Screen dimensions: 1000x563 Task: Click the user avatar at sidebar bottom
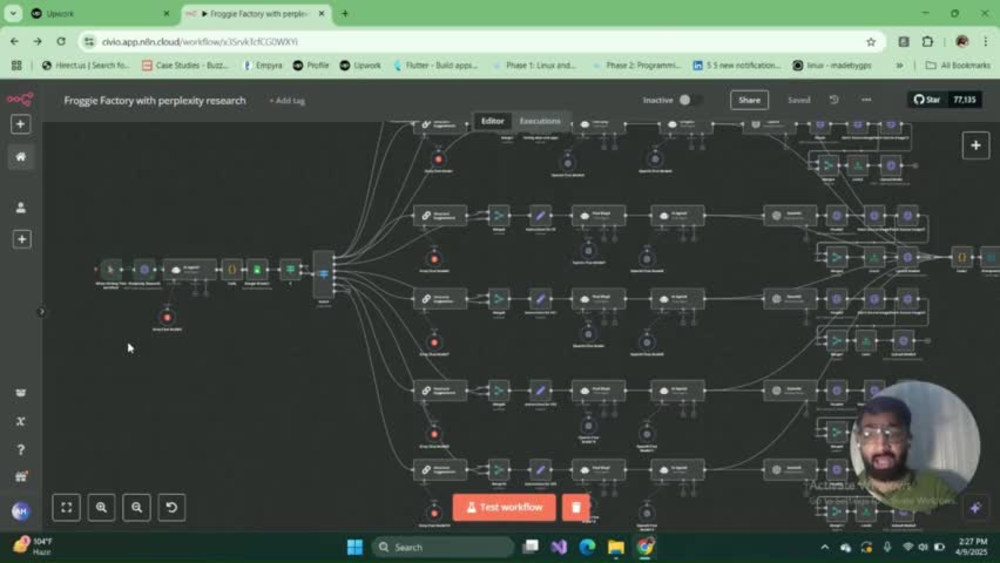click(x=20, y=511)
